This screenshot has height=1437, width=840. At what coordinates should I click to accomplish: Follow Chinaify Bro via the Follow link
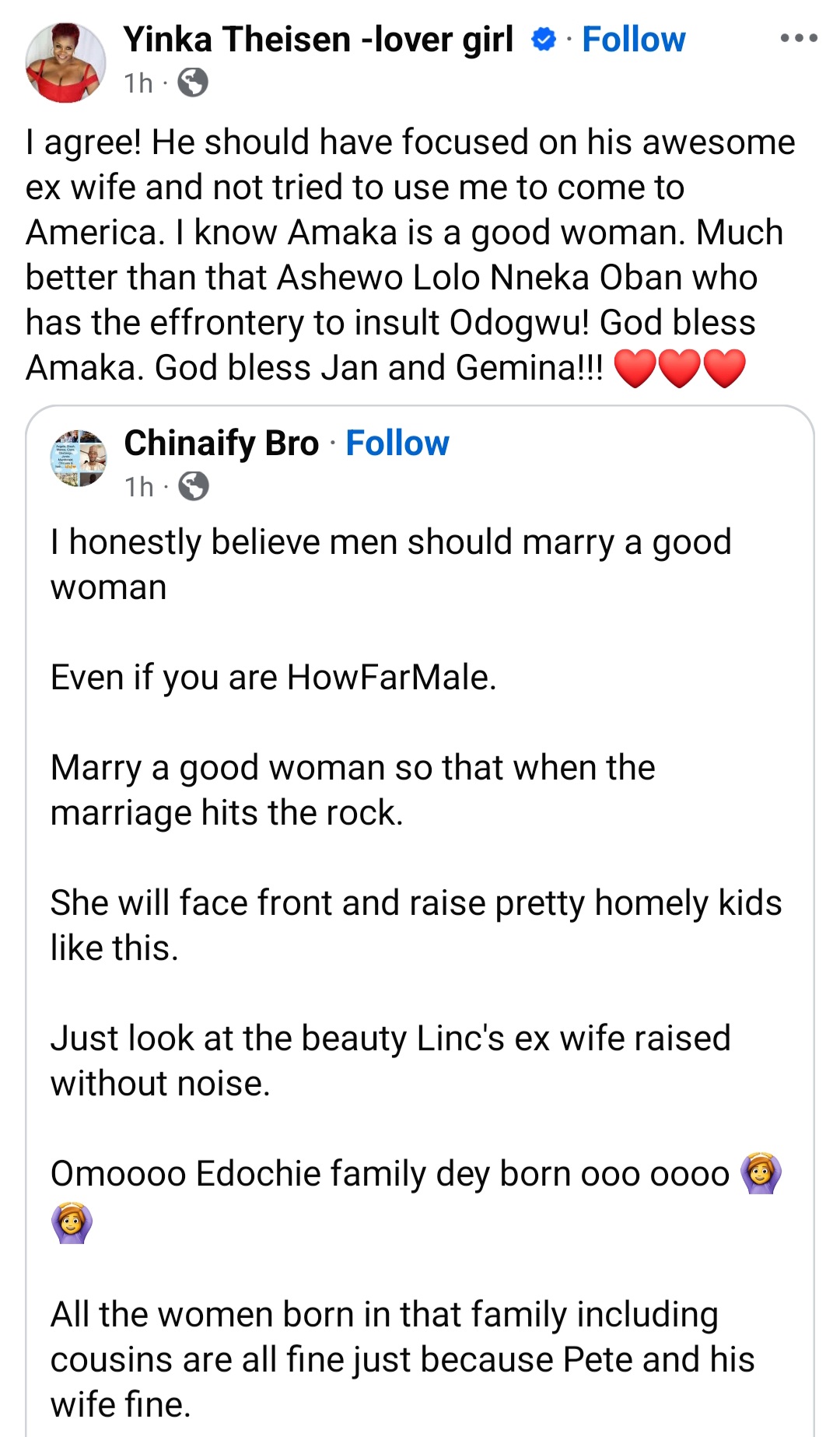pos(398,443)
